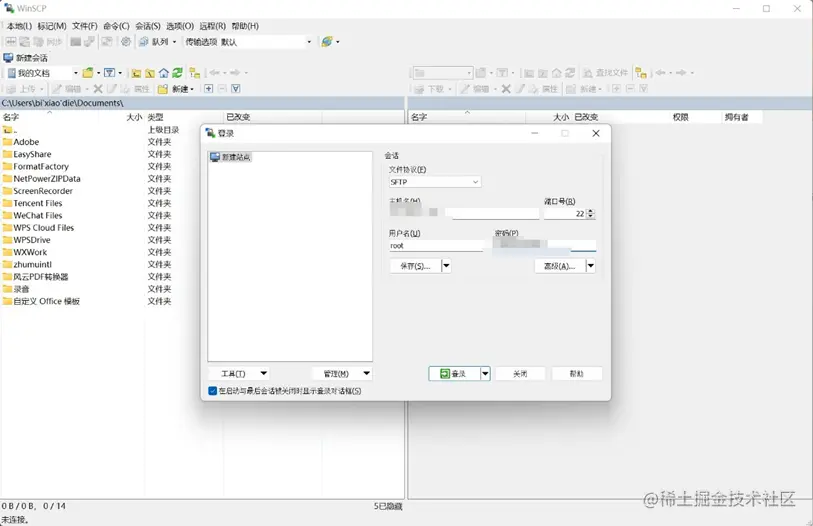Click the remote panel directory tree icon
813x526 pixels.
(641, 73)
